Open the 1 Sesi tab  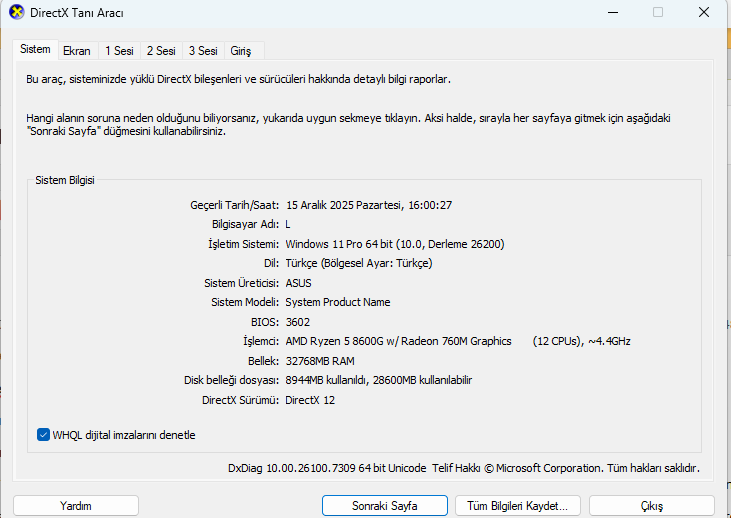pyautogui.click(x=119, y=51)
